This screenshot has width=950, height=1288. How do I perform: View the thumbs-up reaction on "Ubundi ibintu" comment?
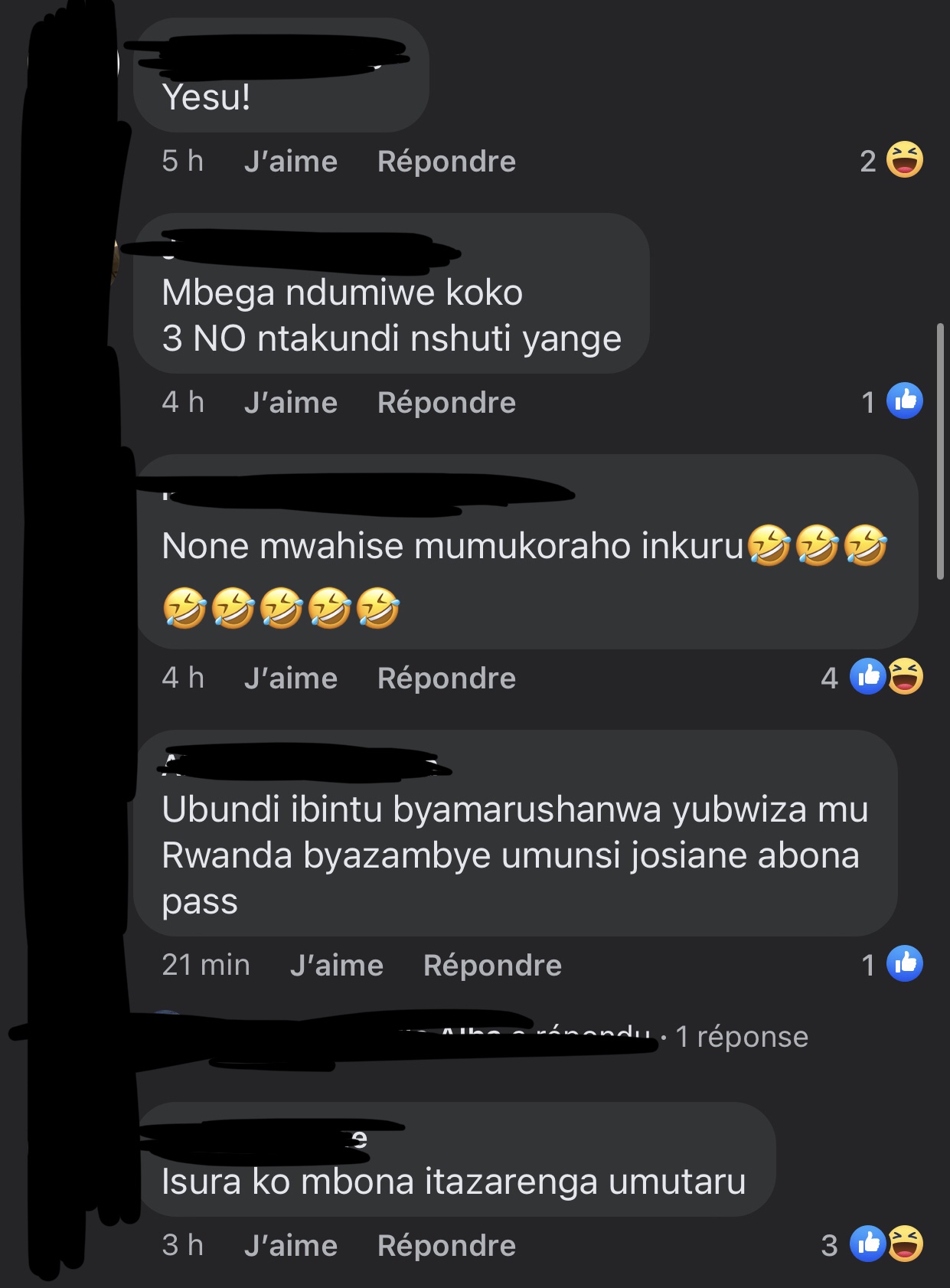904,963
